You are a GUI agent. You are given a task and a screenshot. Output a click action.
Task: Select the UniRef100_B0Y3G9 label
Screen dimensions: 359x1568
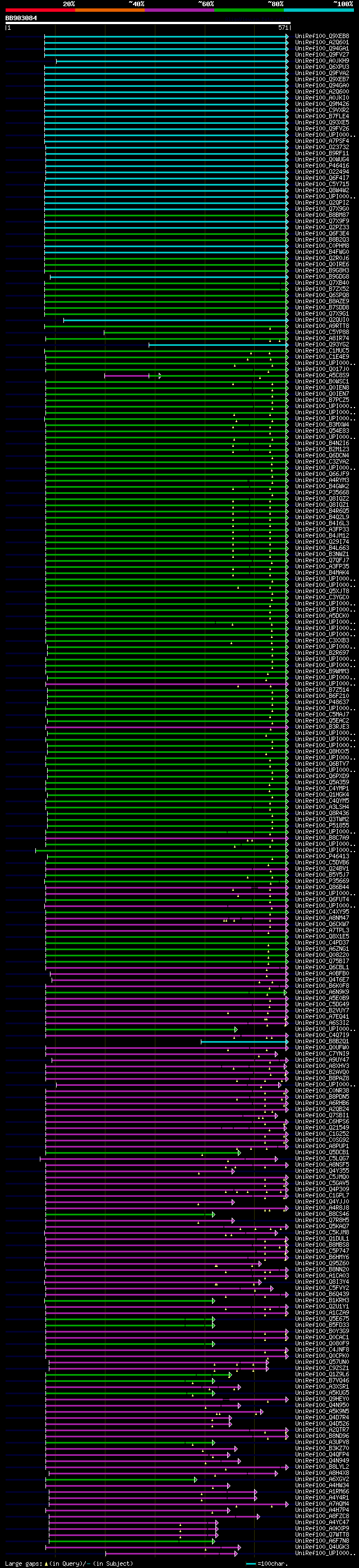point(323,1332)
